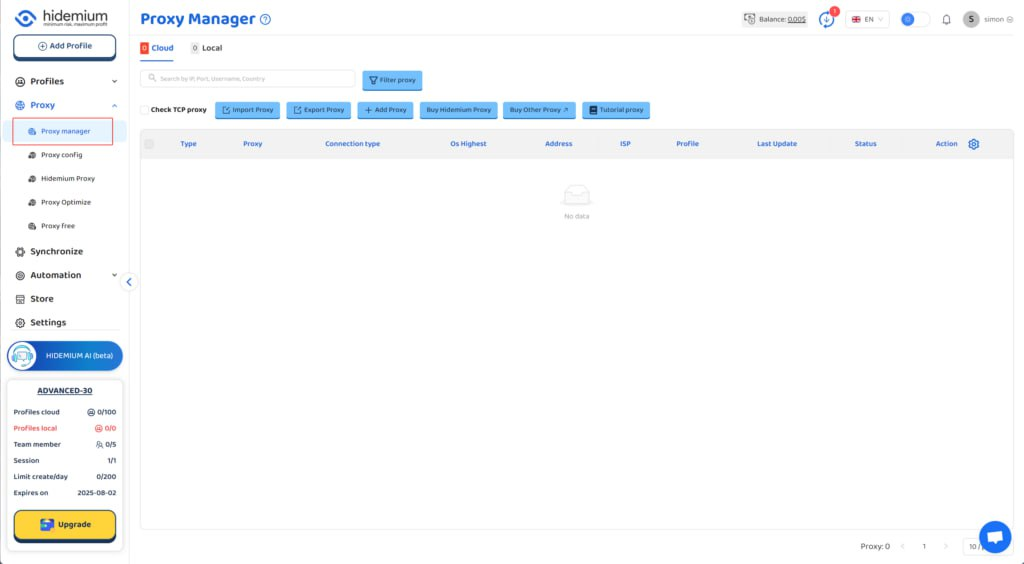Collapse the sidebar with arrow button
This screenshot has height=564, width=1024.
pyautogui.click(x=129, y=282)
